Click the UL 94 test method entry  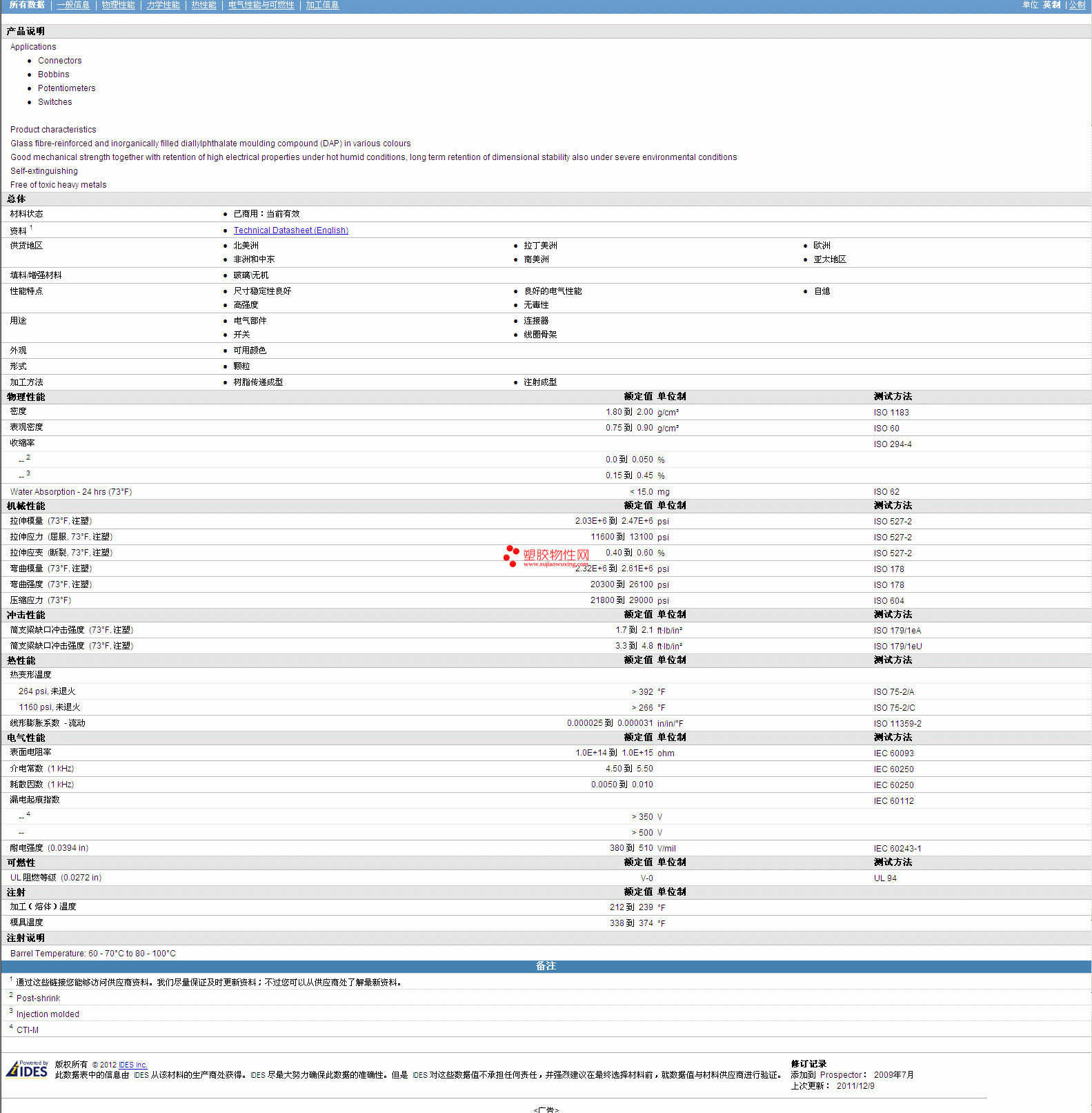(x=885, y=878)
